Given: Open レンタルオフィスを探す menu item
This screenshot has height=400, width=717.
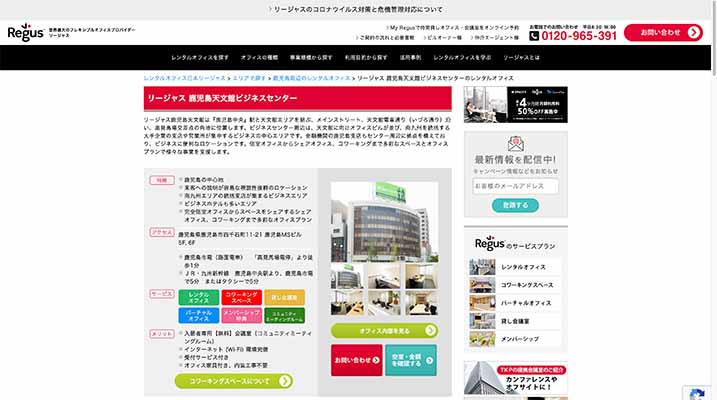Looking at the screenshot, I should tap(200, 58).
